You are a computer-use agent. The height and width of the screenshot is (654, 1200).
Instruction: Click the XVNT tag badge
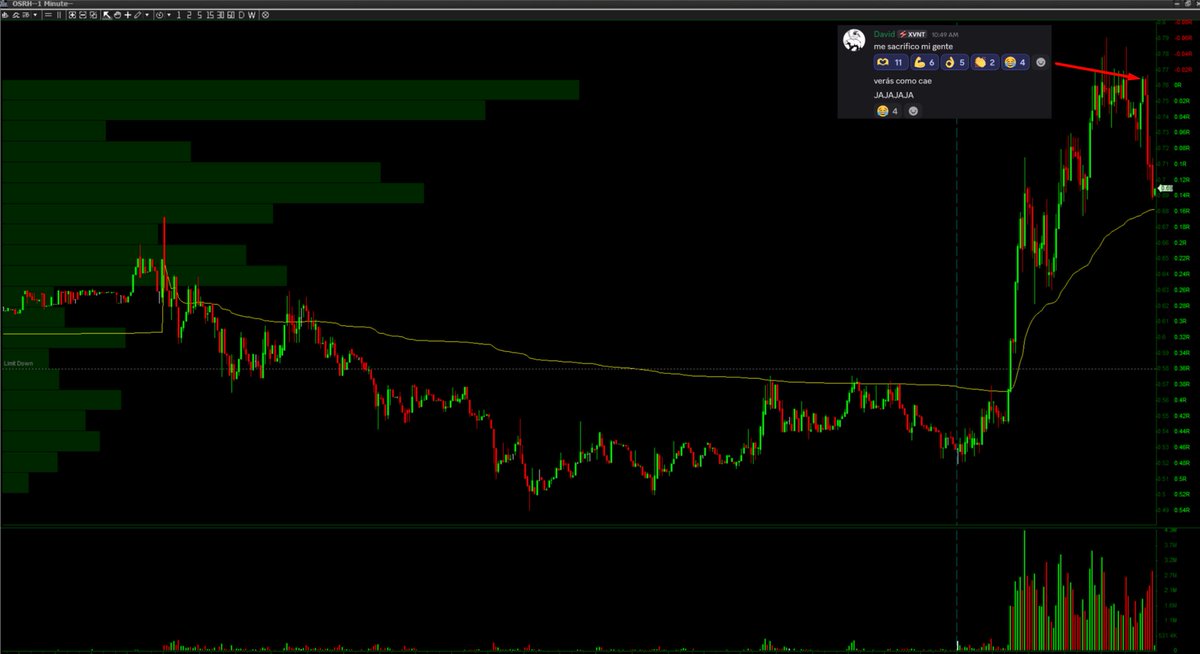(911, 33)
